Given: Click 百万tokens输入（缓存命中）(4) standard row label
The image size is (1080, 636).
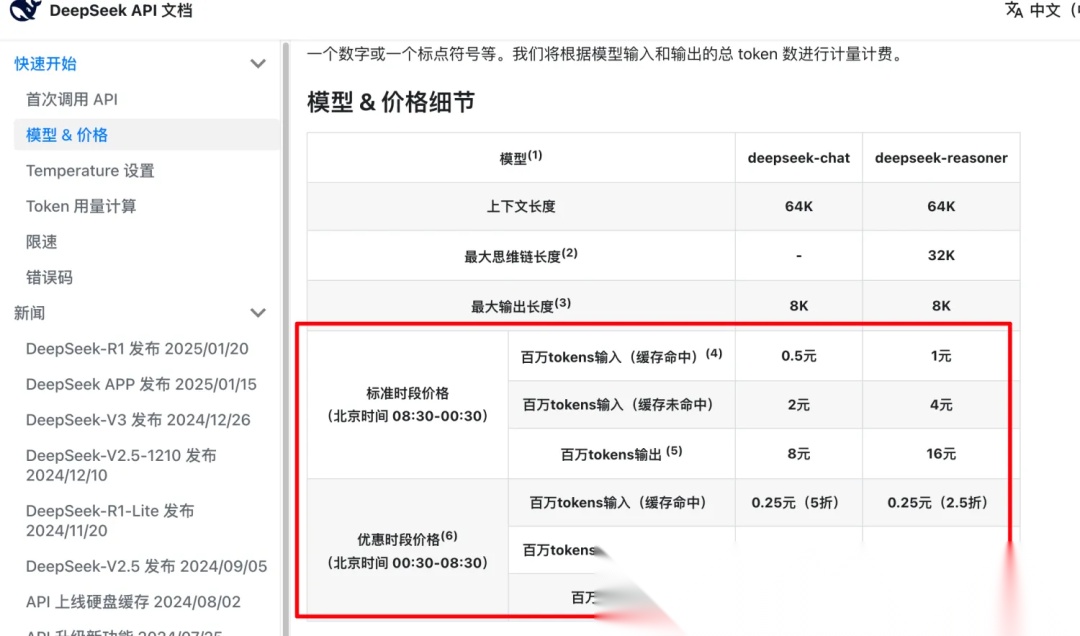Looking at the screenshot, I should point(621,356).
